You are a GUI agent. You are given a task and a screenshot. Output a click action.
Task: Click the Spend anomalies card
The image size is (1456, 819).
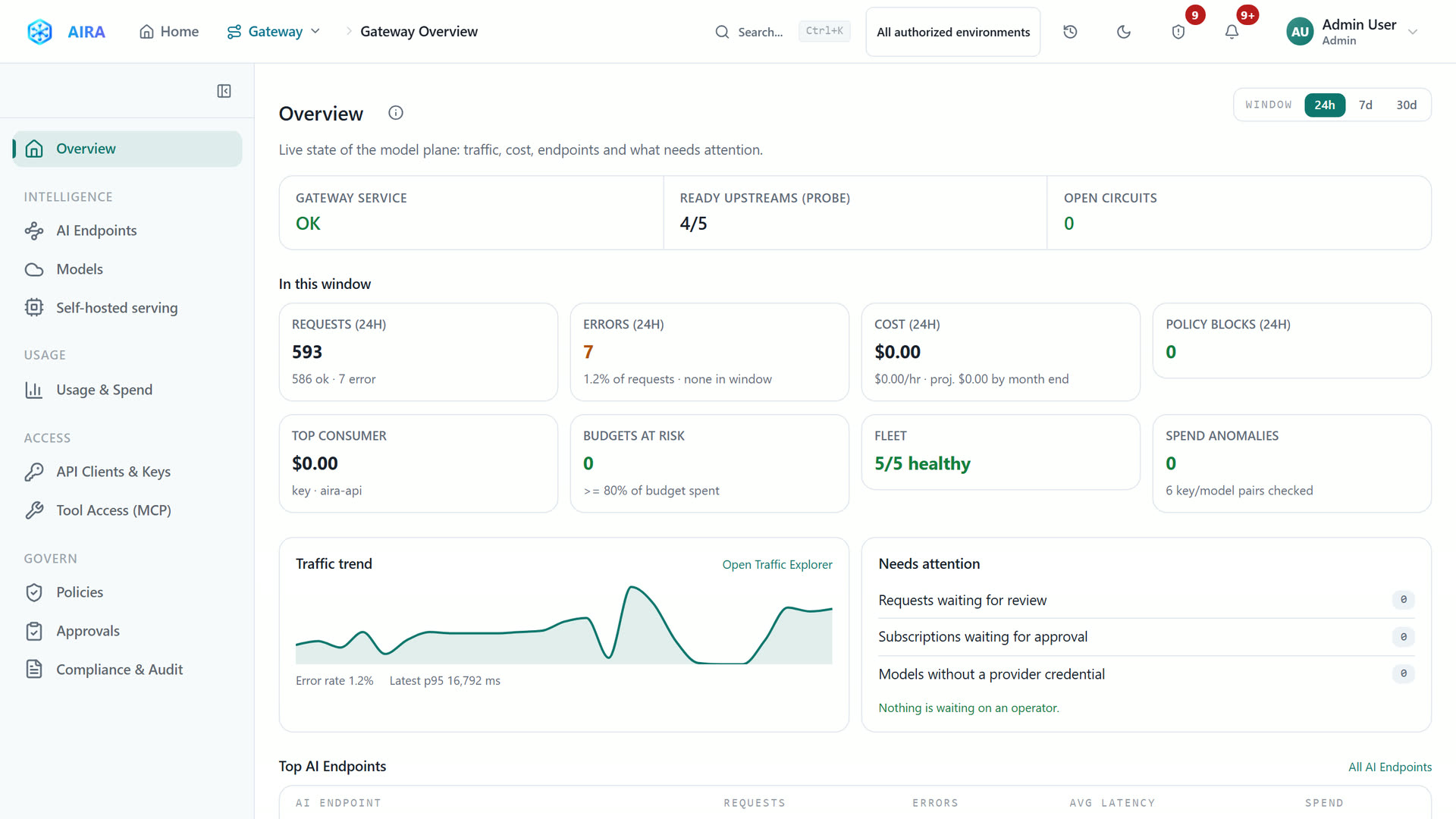pos(1292,463)
